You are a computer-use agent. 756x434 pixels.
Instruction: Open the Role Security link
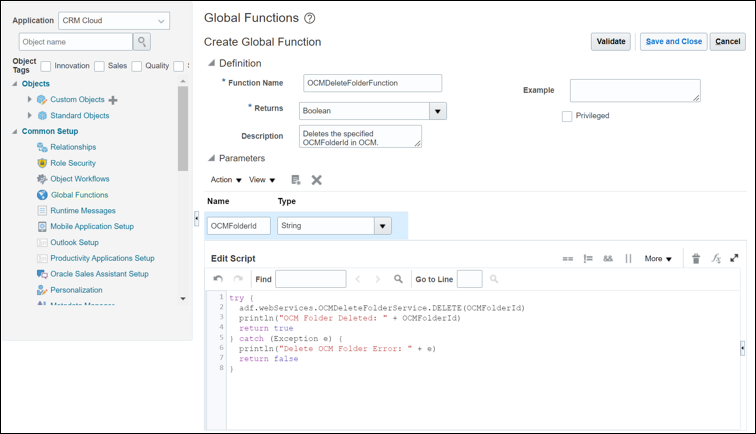[x=73, y=163]
